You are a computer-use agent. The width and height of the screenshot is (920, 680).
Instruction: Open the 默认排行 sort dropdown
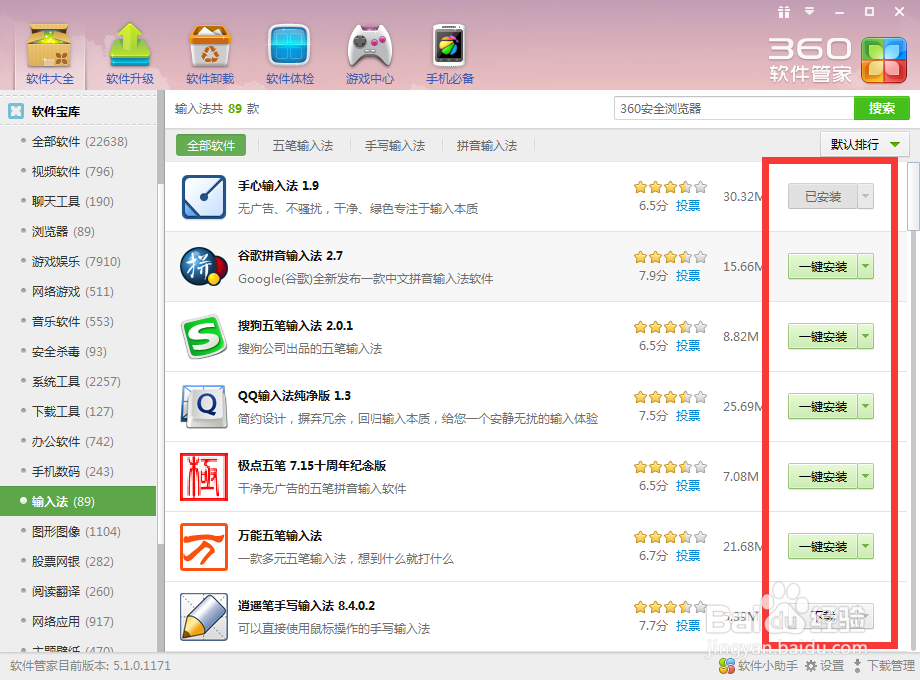tap(865, 144)
